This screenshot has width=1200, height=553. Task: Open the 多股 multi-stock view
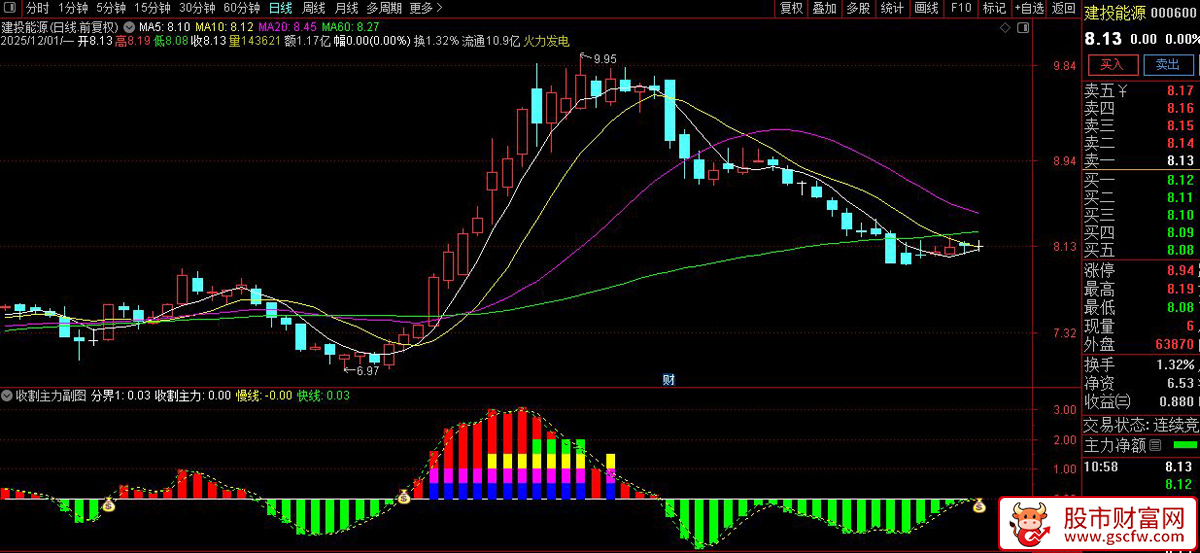click(858, 8)
